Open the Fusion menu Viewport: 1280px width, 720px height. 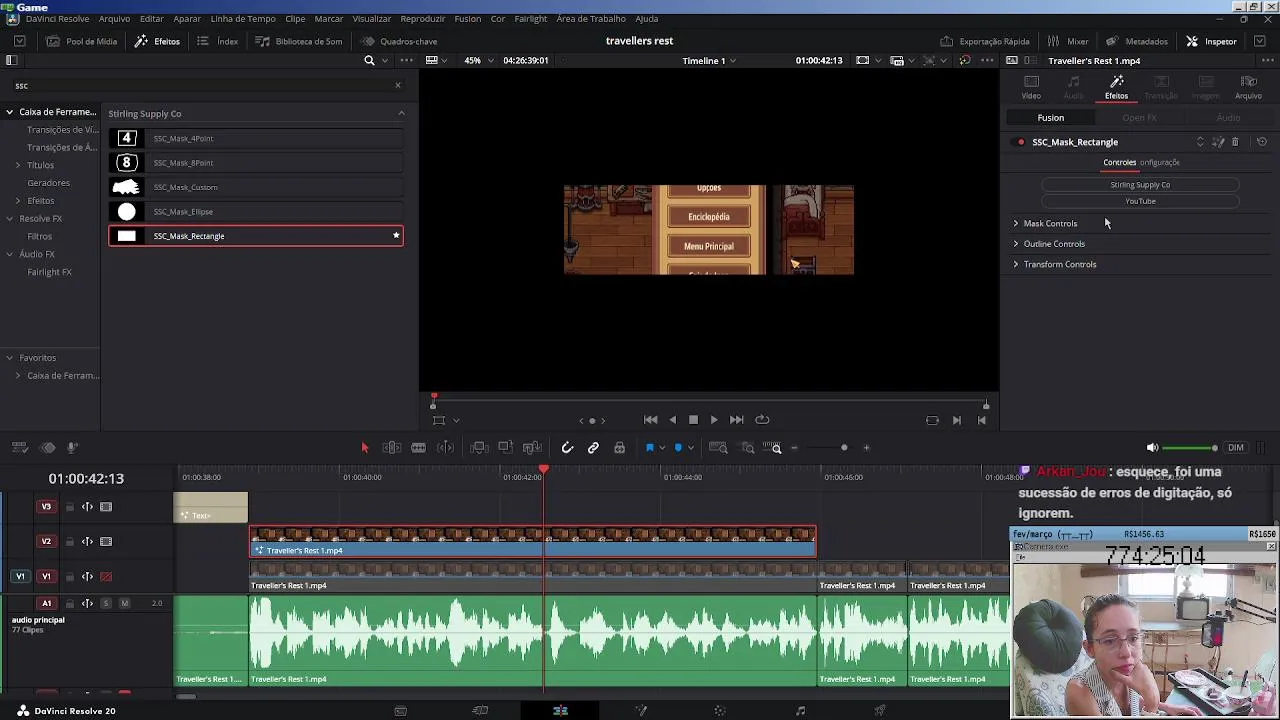pyautogui.click(x=467, y=19)
